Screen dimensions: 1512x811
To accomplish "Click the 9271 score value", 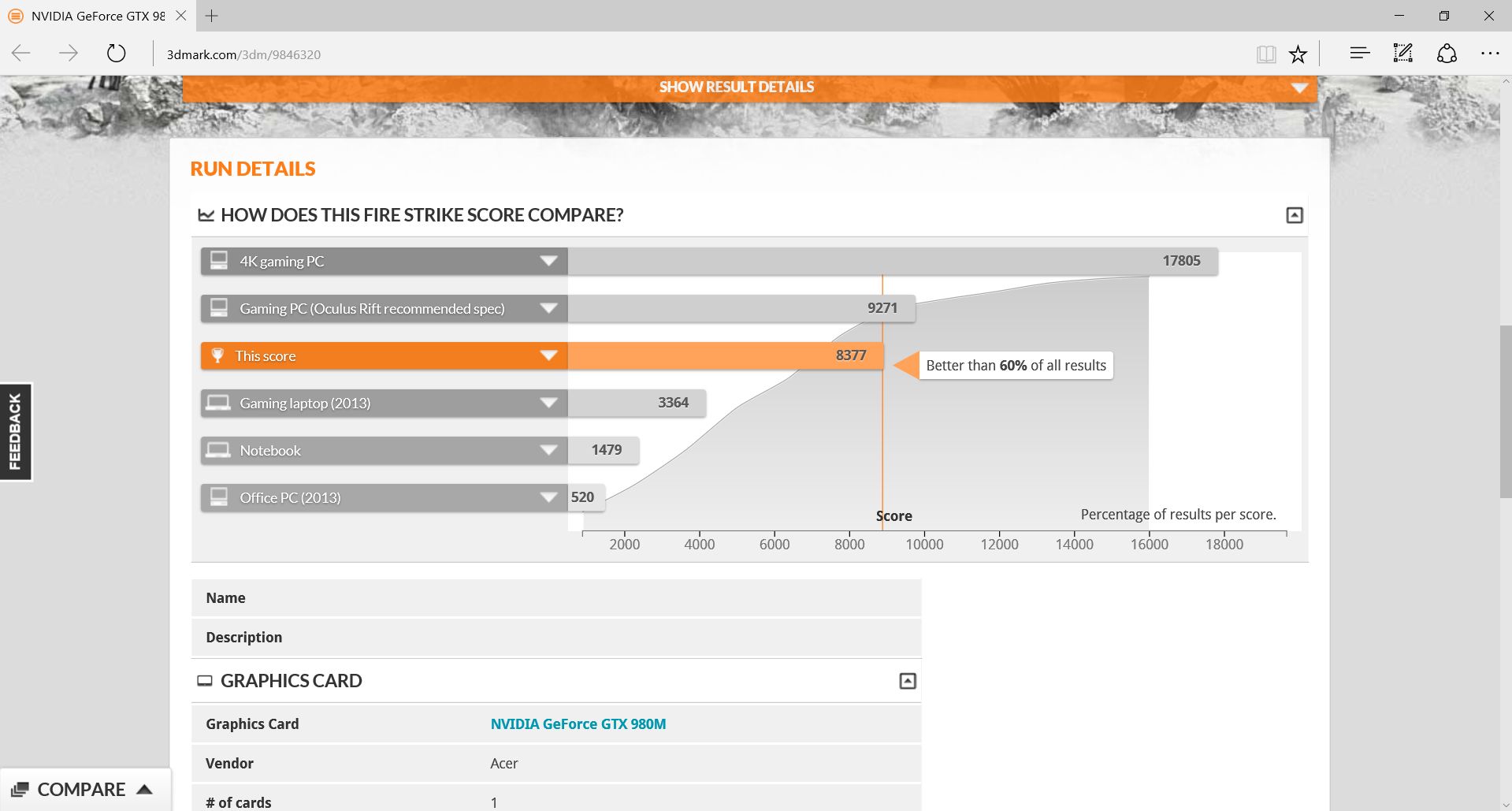I will (882, 308).
